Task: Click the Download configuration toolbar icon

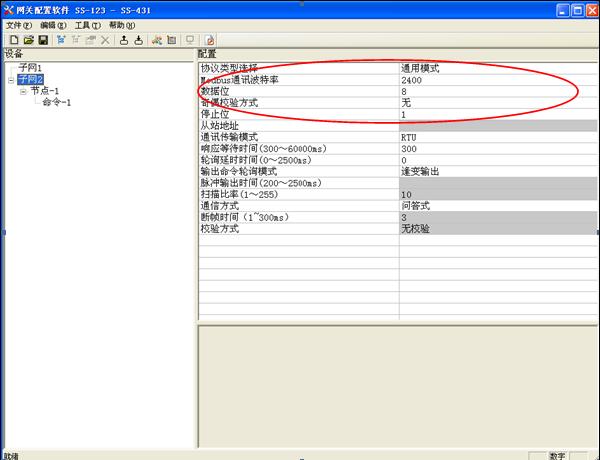Action: pos(138,40)
